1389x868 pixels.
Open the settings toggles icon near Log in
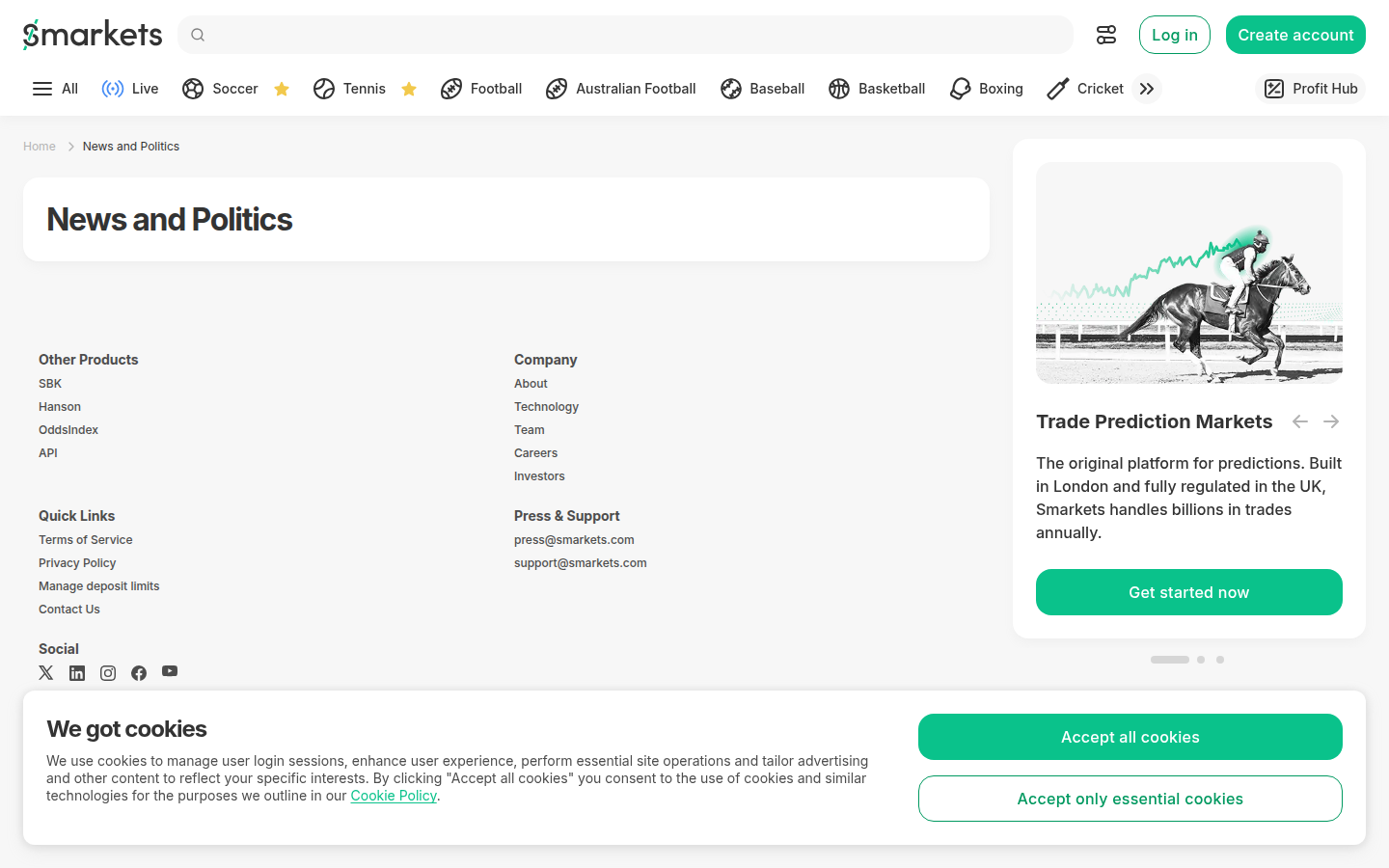1106,35
